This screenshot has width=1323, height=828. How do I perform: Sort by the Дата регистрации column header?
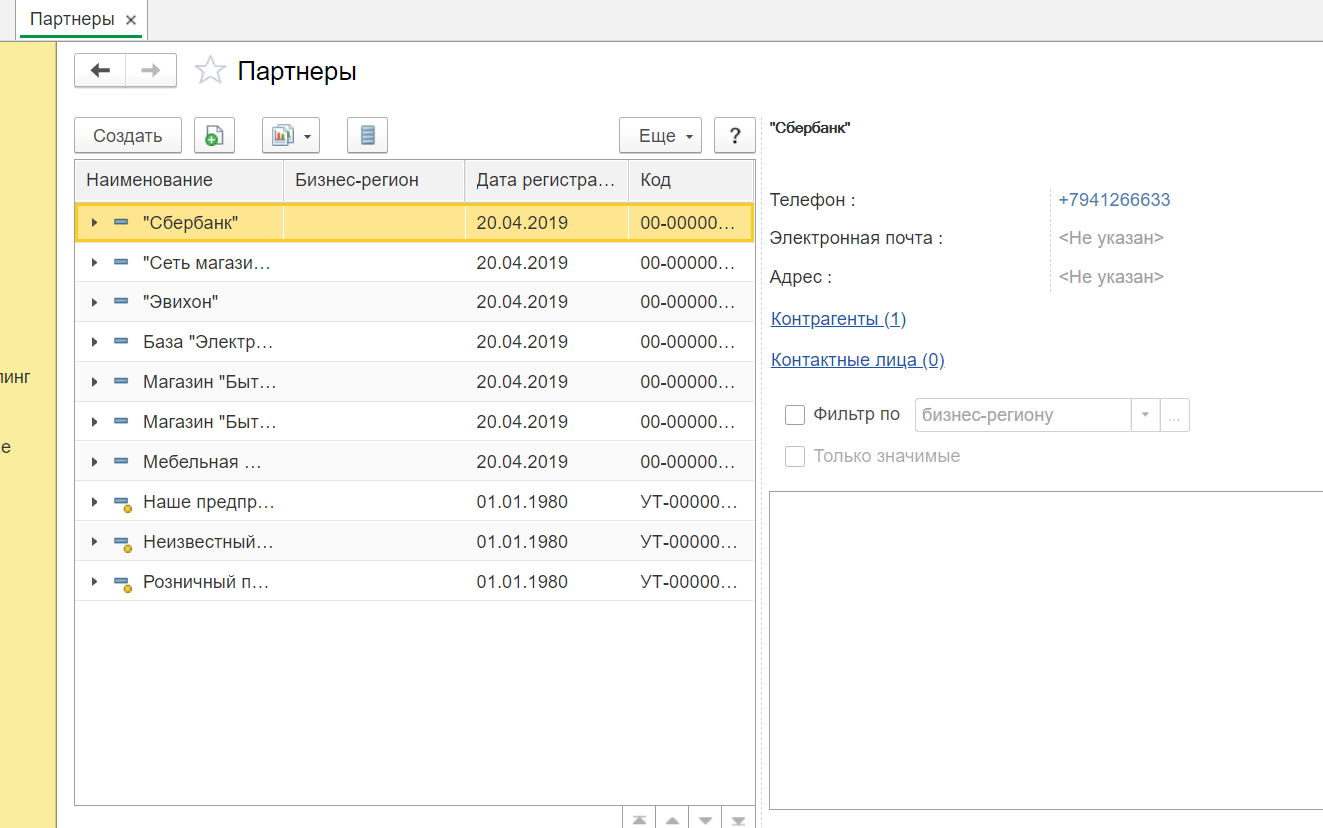[546, 180]
